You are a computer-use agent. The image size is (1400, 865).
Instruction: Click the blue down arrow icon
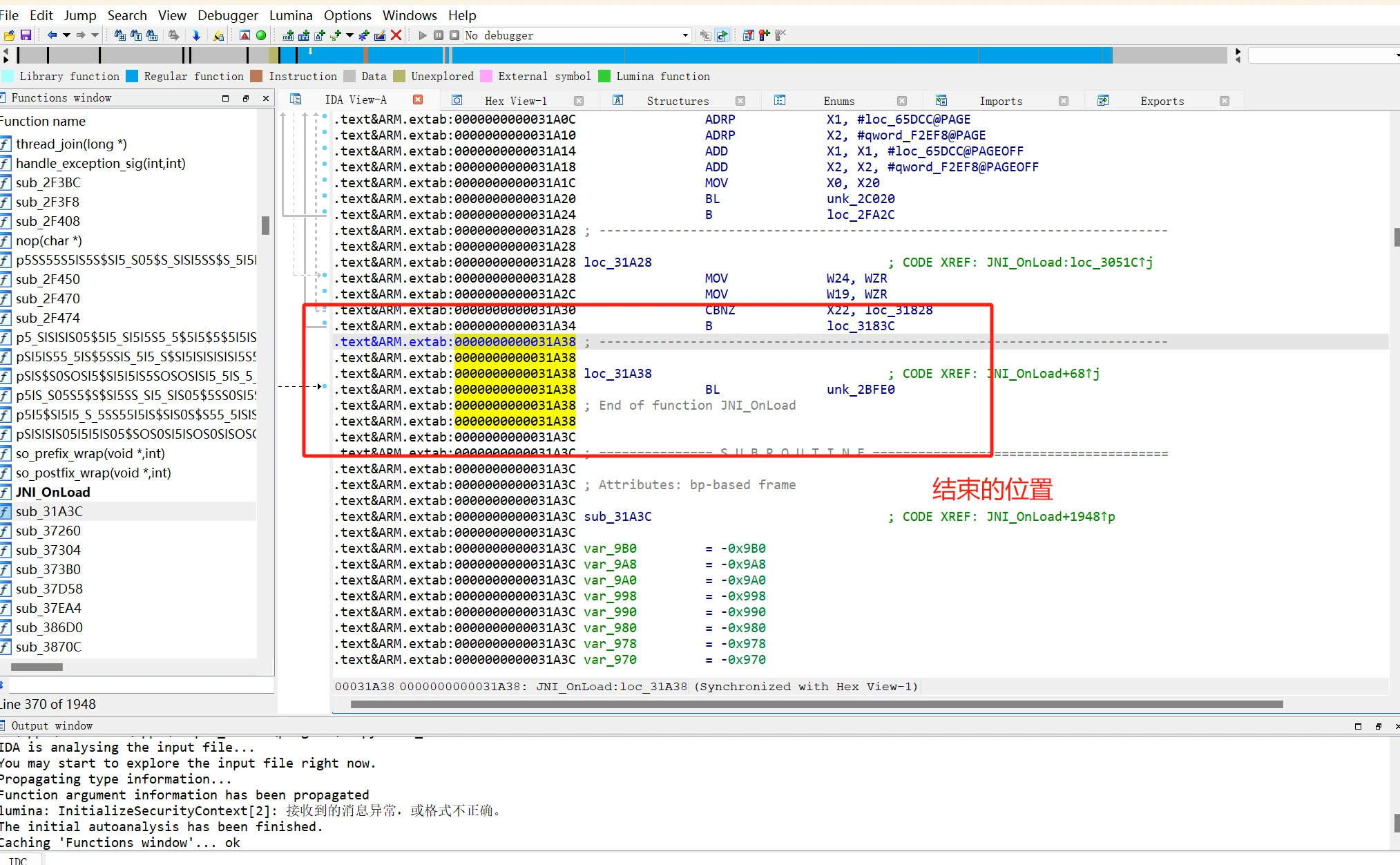click(x=196, y=35)
